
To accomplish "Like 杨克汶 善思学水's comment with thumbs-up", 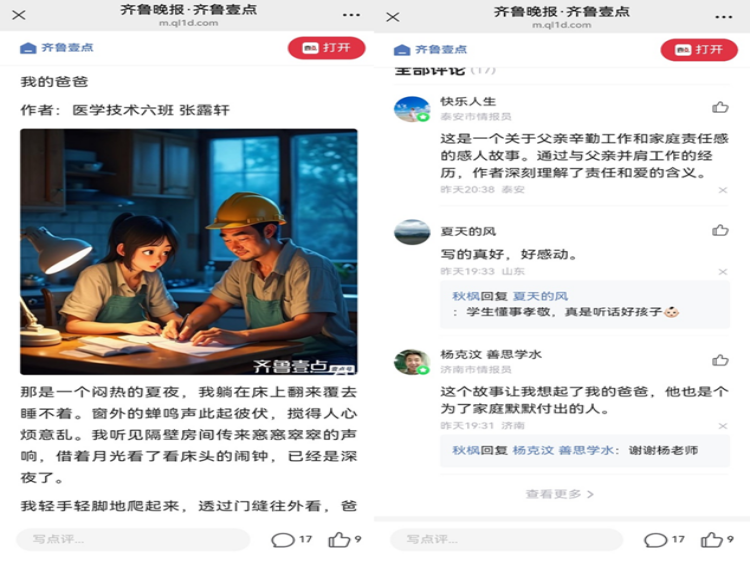I will coord(720,360).
